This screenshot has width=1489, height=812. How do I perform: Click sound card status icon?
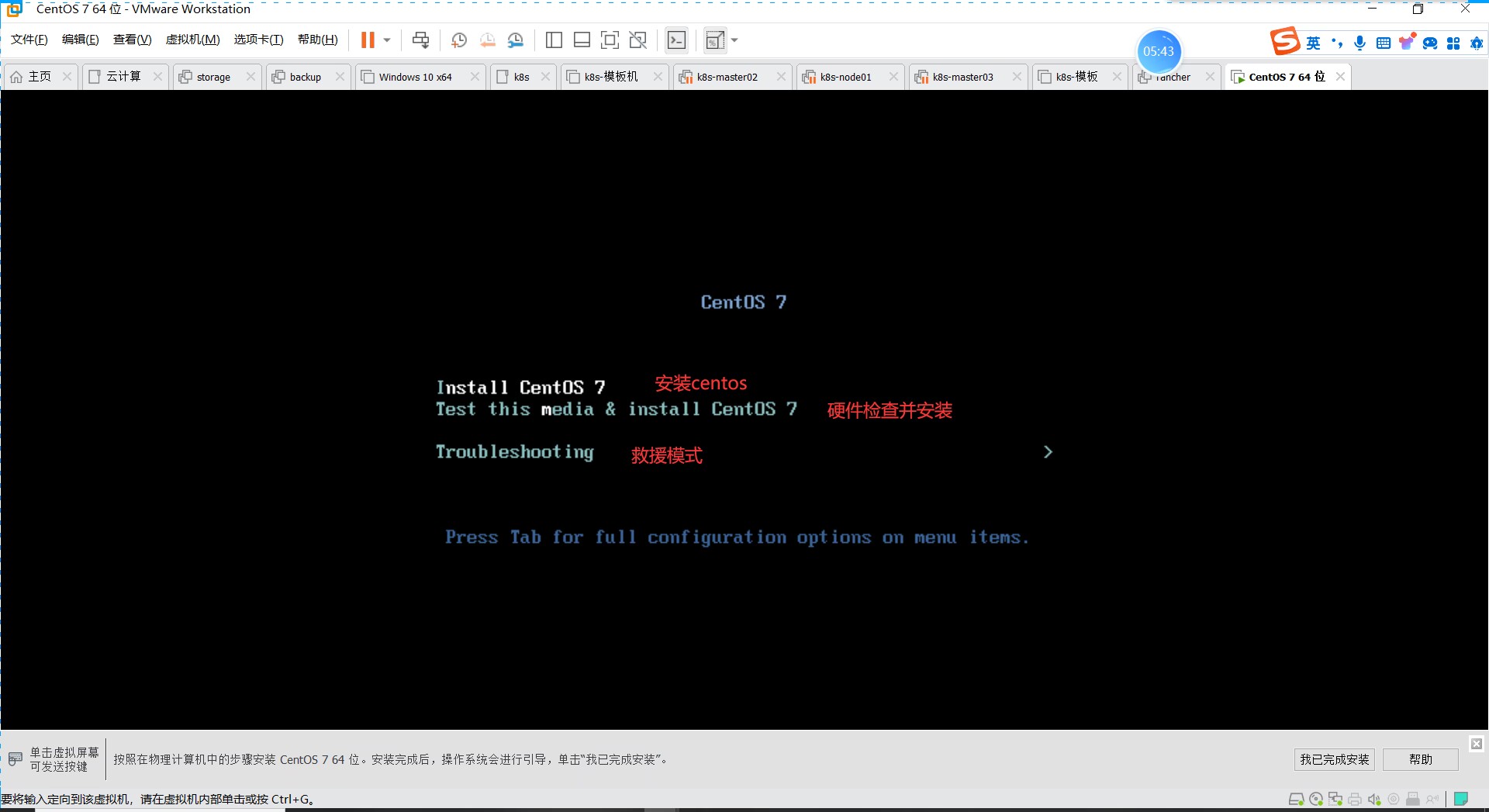[1373, 800]
